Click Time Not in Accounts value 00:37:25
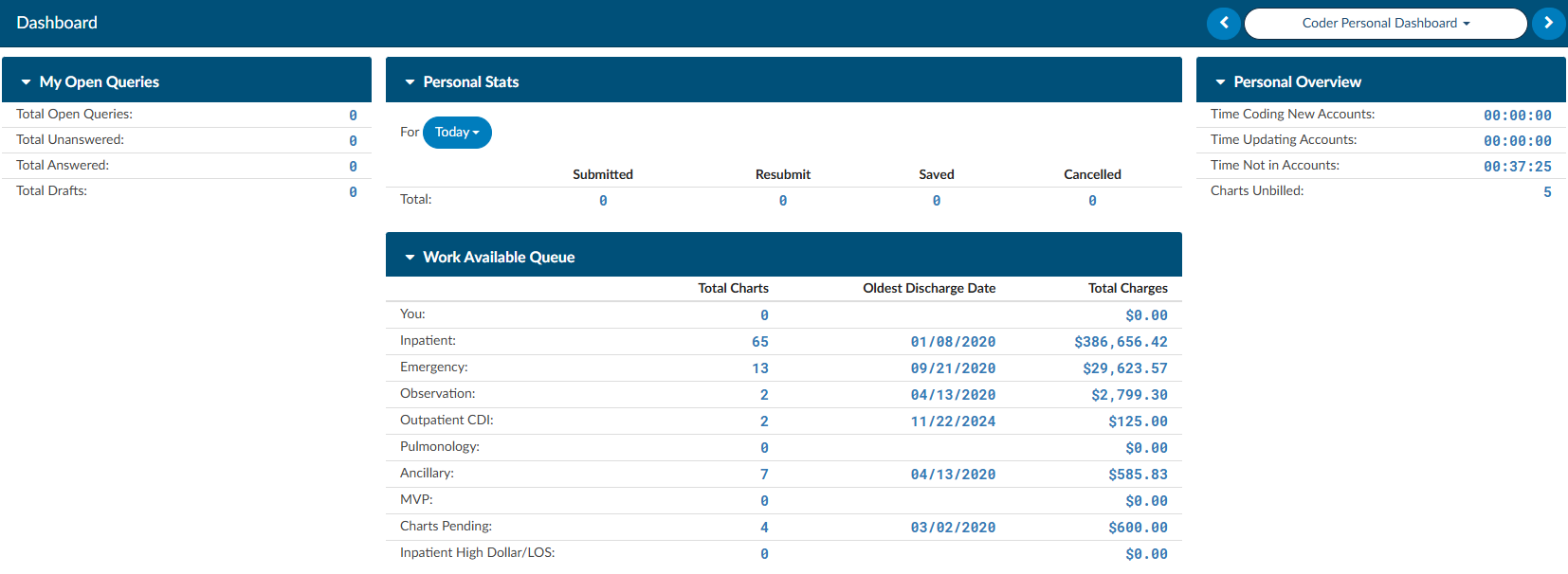 [1518, 166]
